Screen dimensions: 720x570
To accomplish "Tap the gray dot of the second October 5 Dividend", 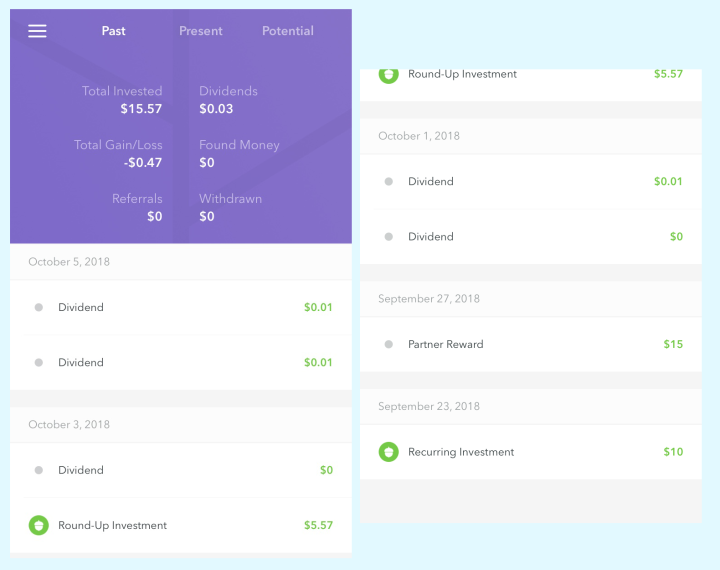I will [x=39, y=362].
